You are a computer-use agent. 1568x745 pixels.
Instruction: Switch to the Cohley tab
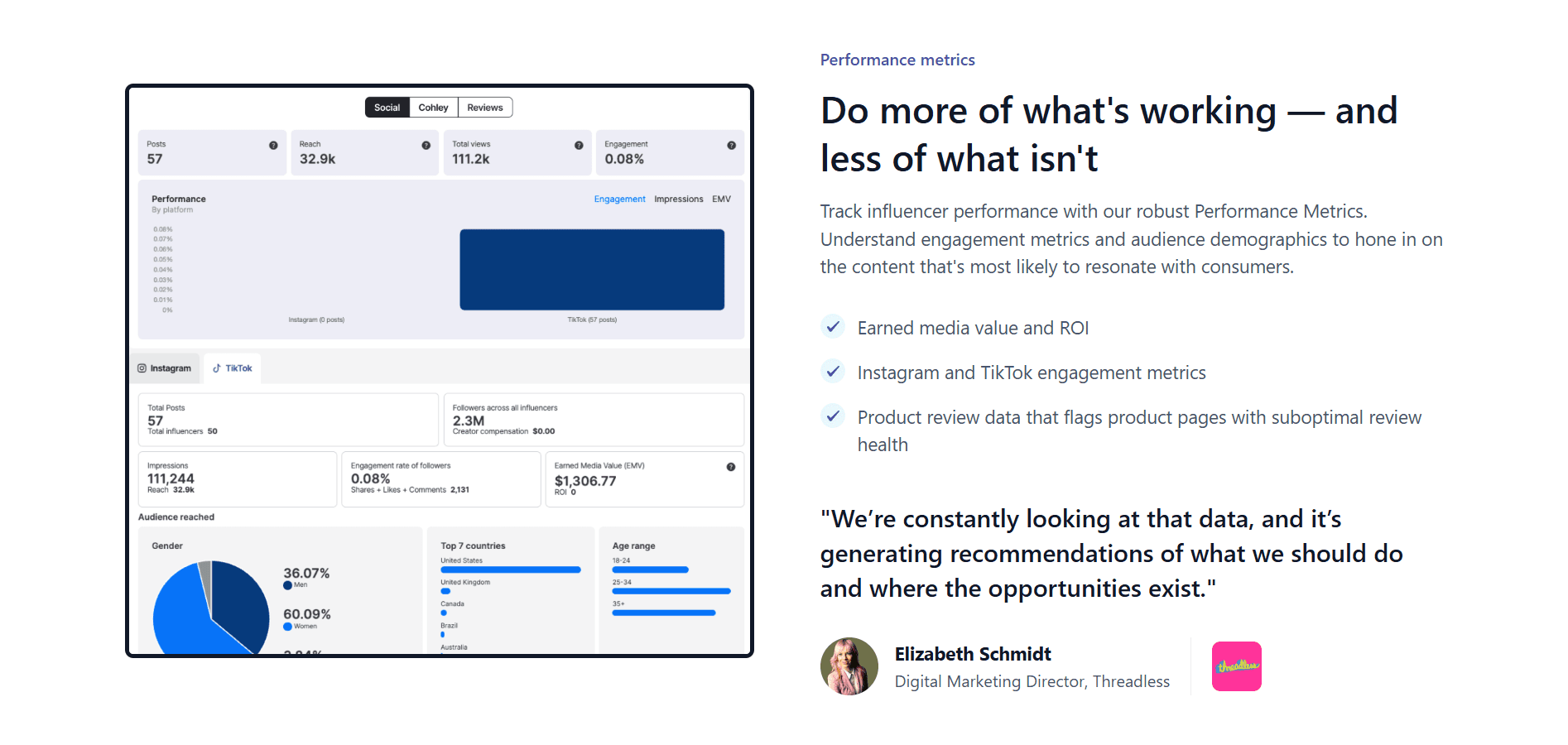pyautogui.click(x=433, y=108)
